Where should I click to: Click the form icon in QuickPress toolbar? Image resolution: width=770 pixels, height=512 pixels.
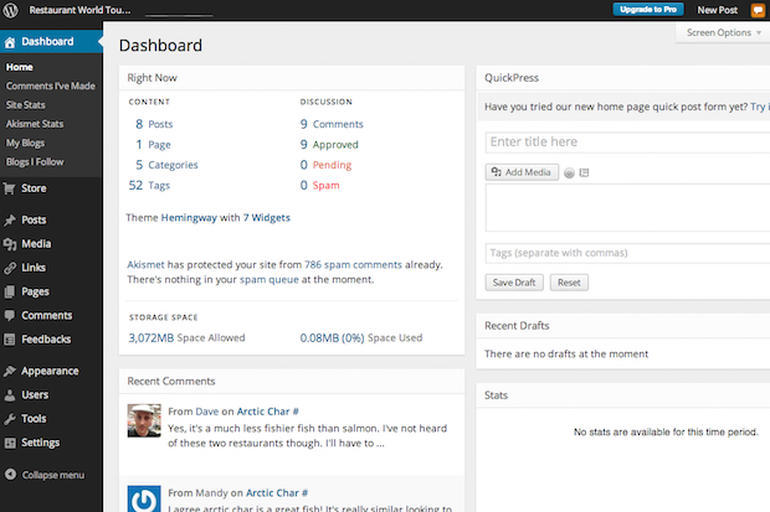[x=584, y=173]
